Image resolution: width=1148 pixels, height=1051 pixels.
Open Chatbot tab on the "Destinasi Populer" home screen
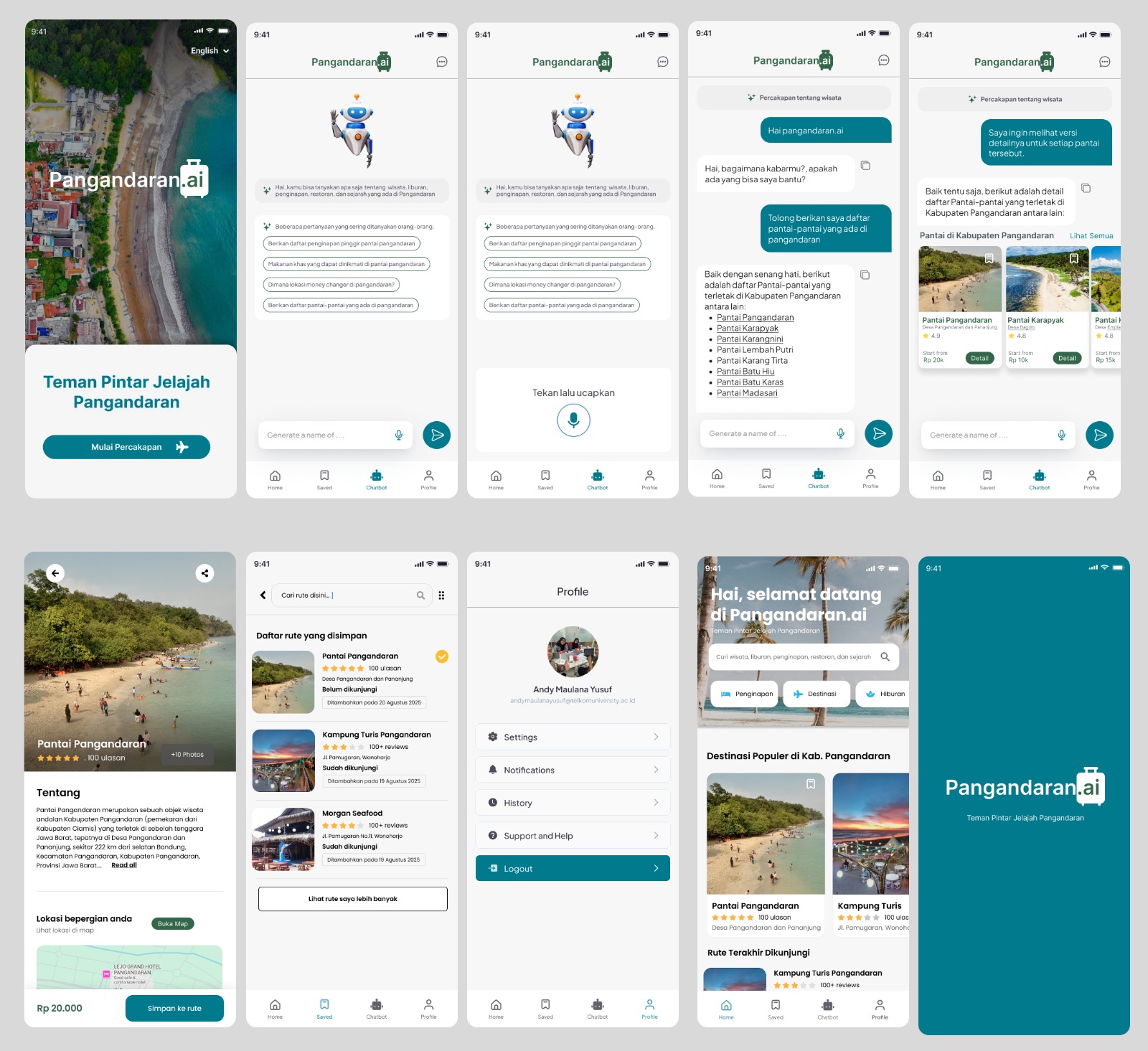pyautogui.click(x=828, y=1009)
